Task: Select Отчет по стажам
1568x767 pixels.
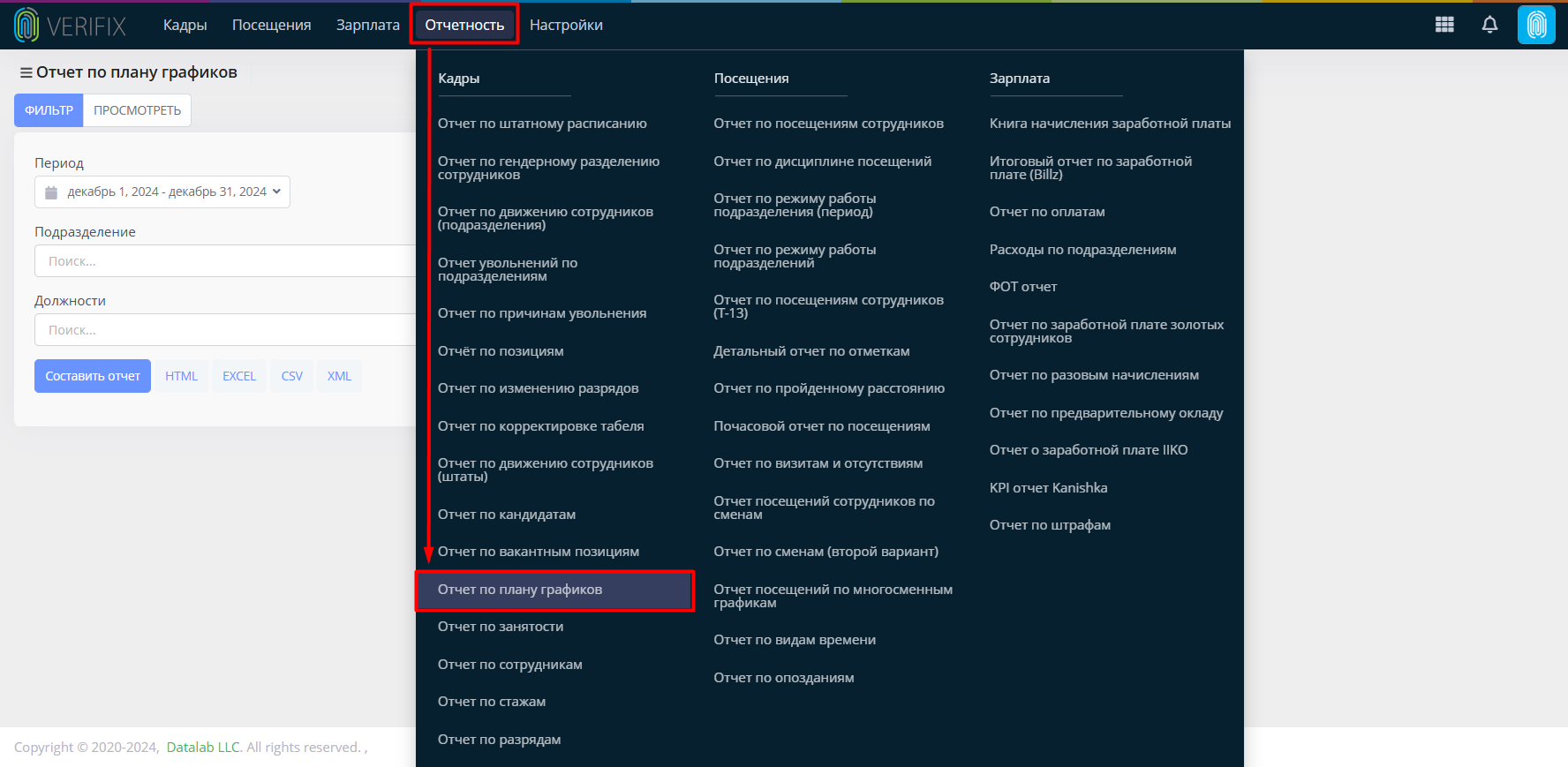Action: coord(492,702)
